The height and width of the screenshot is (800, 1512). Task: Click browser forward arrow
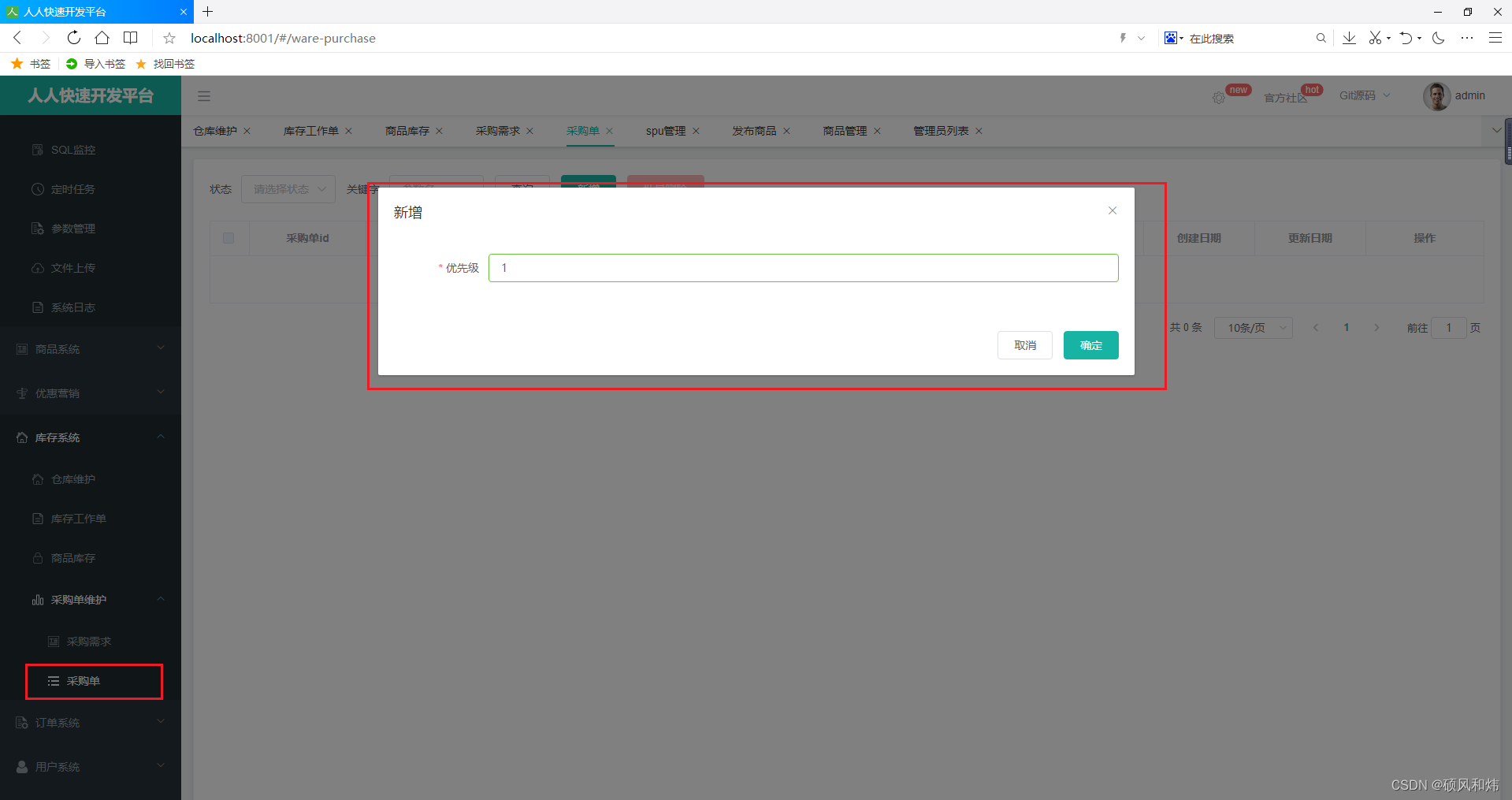45,38
